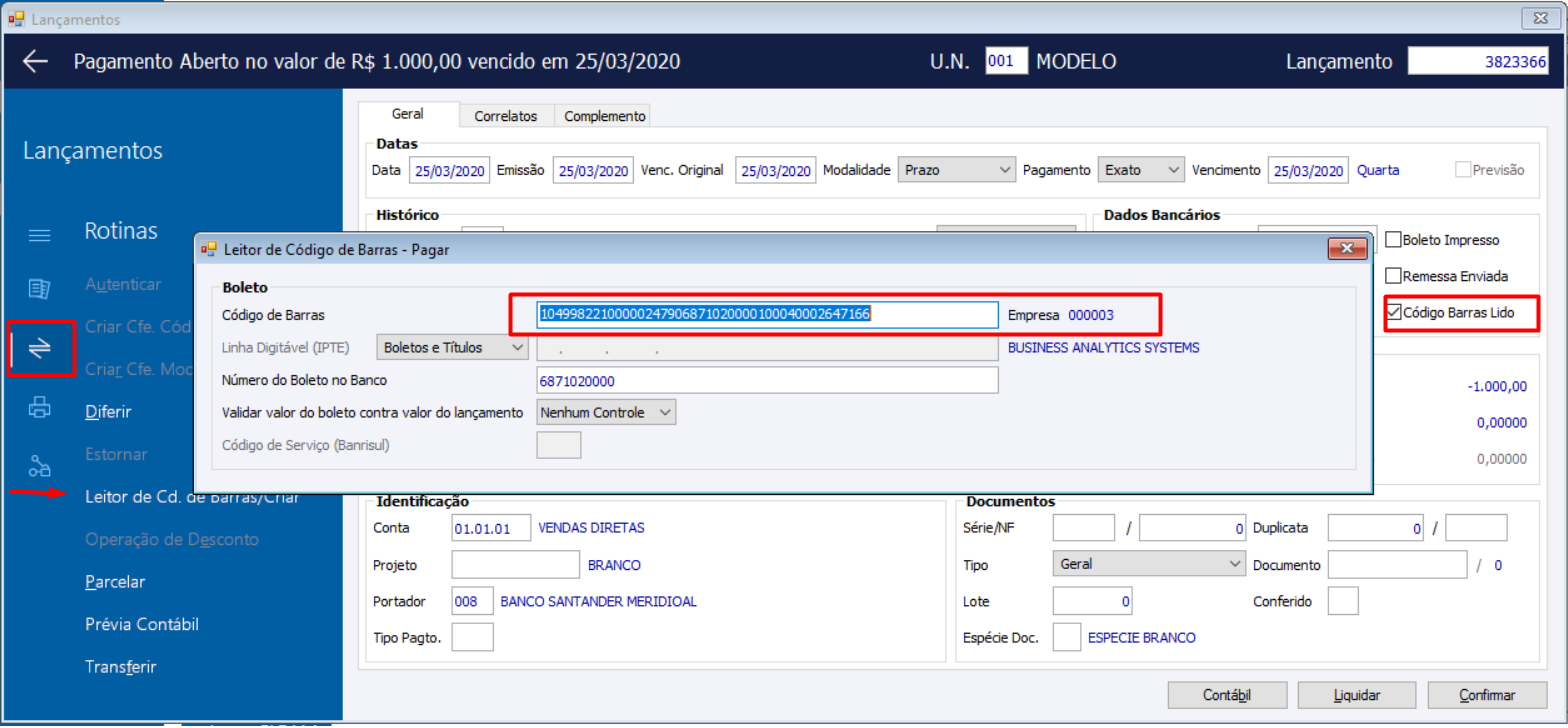
Task: Open Prévia Contábil routine
Action: pyautogui.click(x=142, y=624)
